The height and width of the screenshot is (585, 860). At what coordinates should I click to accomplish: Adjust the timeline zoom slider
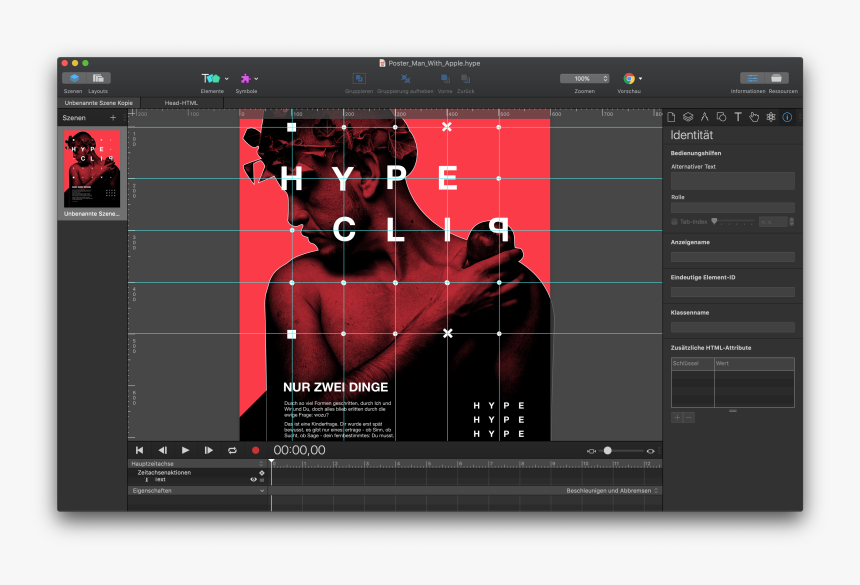pos(610,450)
